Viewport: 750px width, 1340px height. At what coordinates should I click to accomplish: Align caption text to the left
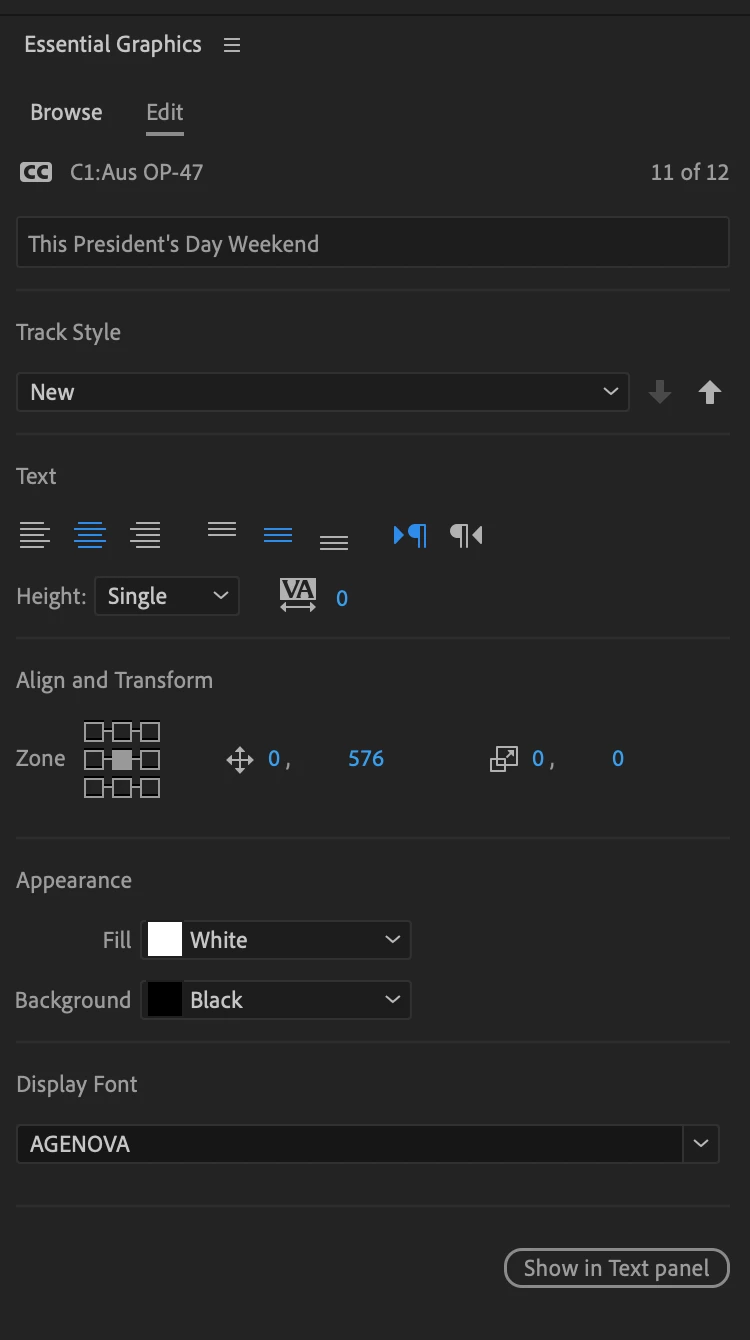(x=35, y=535)
